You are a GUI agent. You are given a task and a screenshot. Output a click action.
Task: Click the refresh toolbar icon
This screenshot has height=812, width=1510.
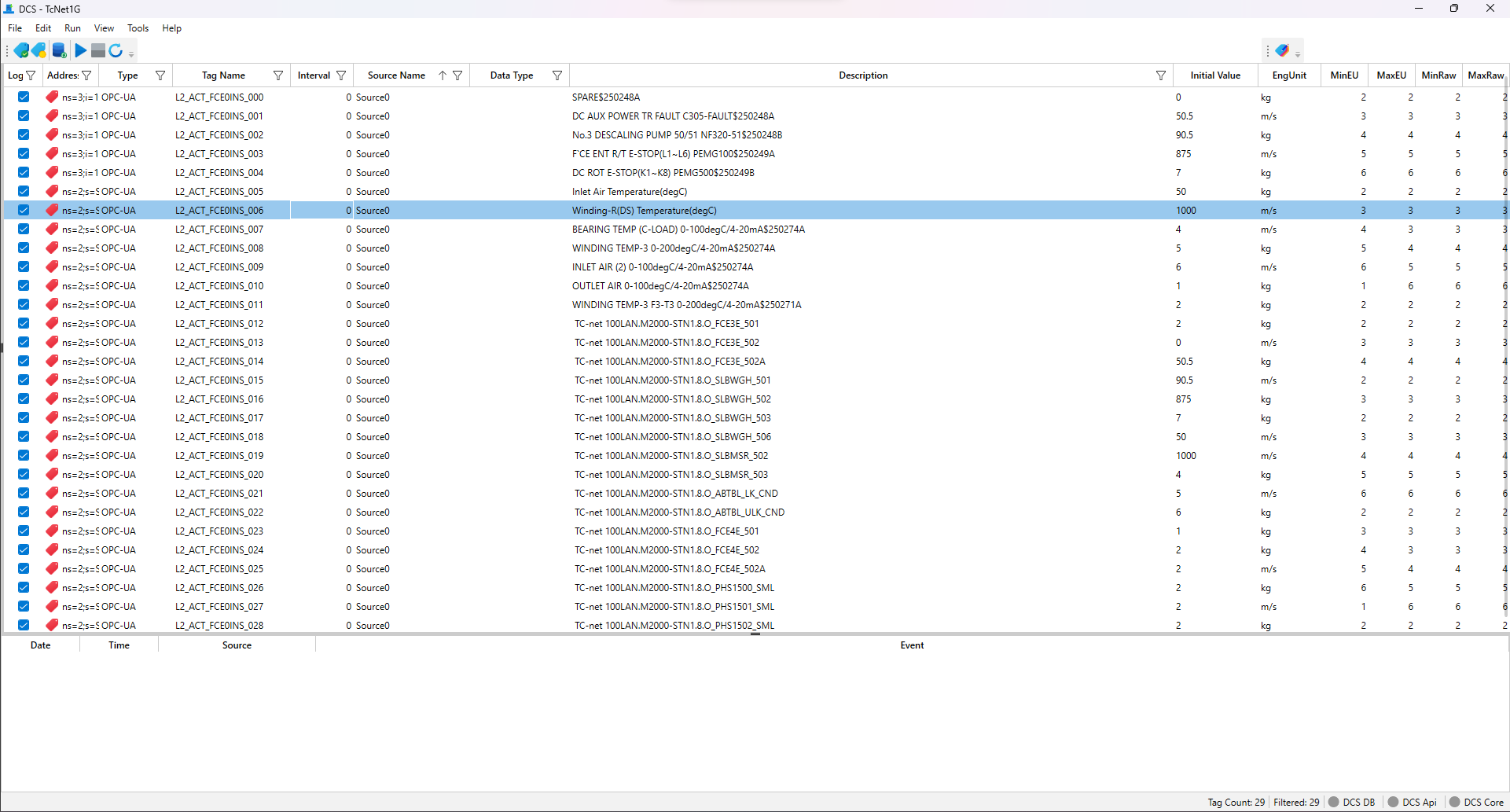click(x=116, y=50)
